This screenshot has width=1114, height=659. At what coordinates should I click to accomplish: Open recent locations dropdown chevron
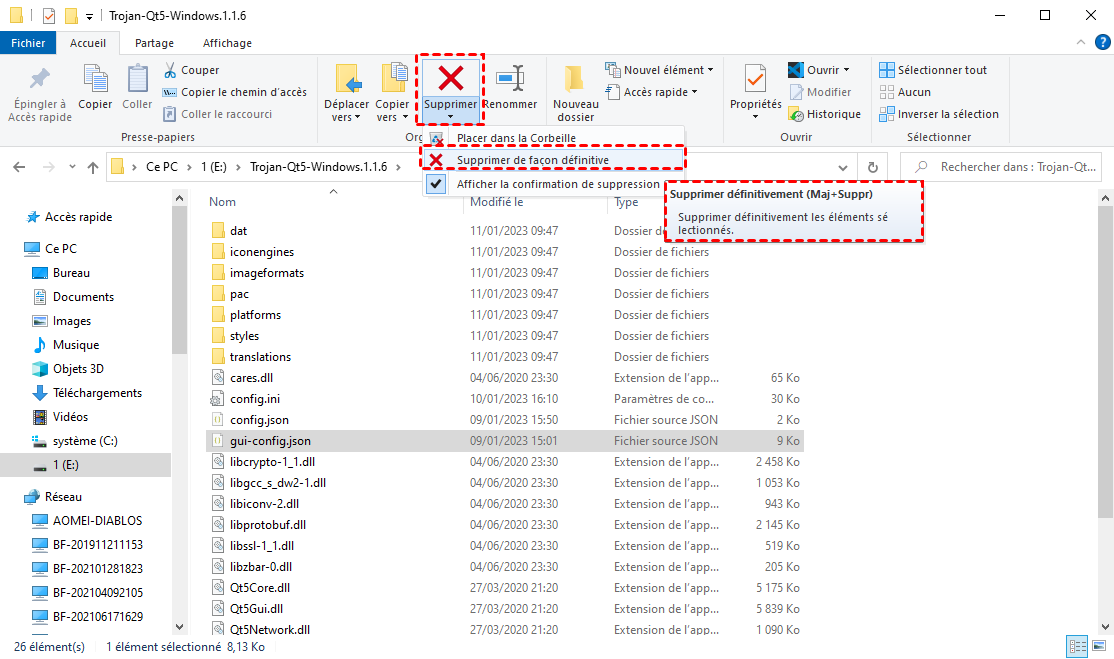tap(72, 167)
